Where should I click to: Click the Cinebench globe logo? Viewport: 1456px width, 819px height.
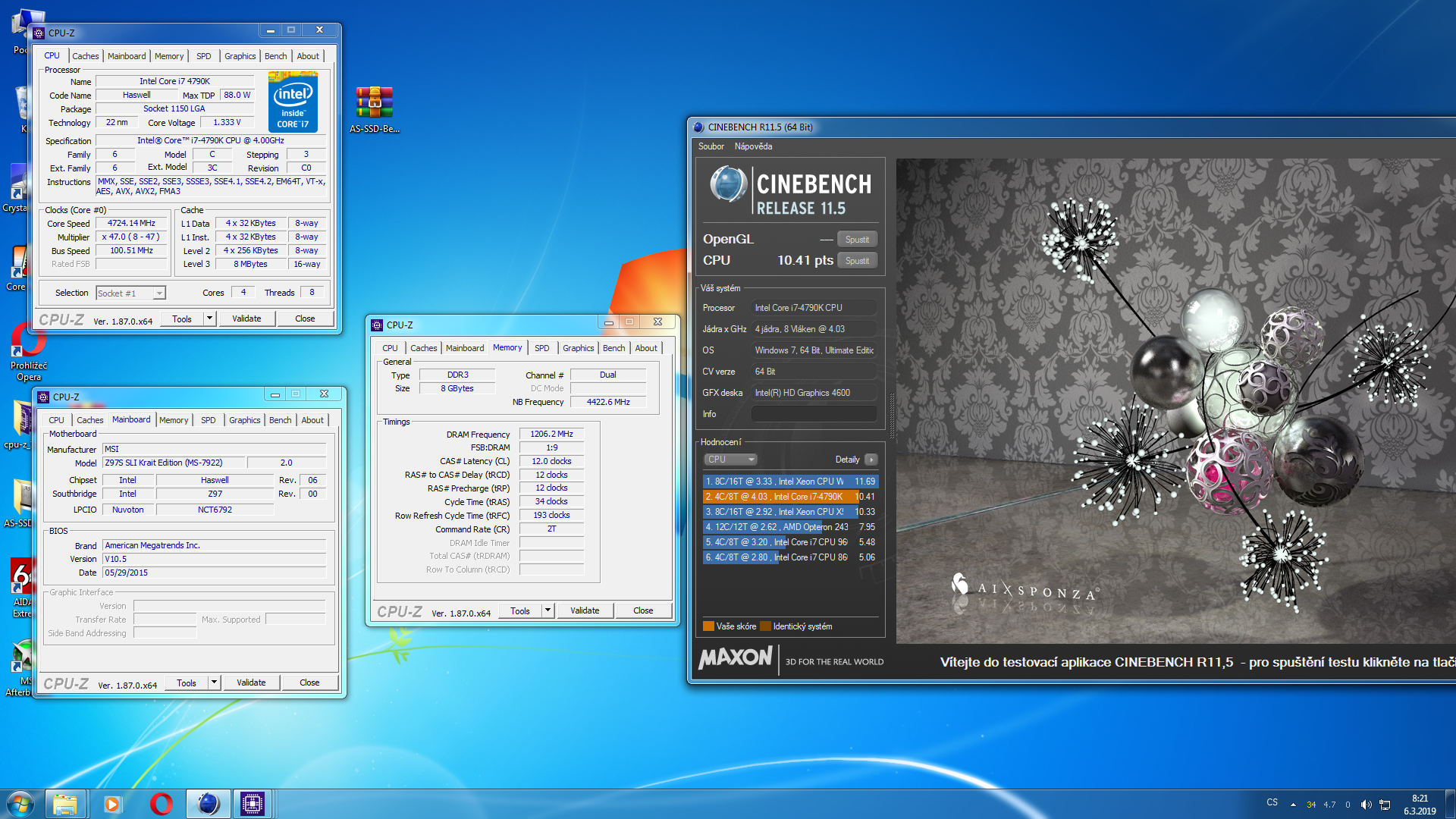pyautogui.click(x=728, y=184)
